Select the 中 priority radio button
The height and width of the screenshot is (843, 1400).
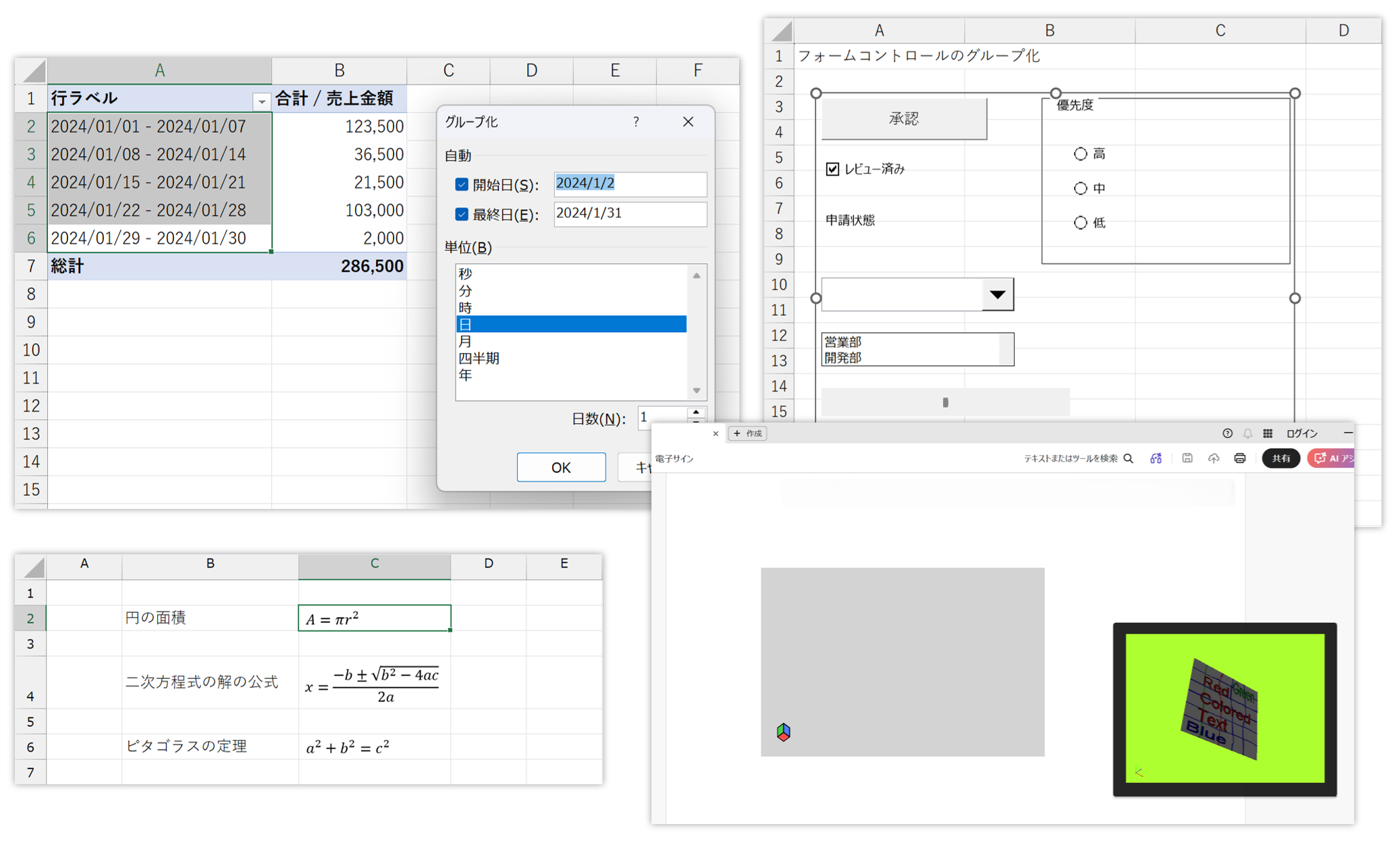click(1080, 188)
